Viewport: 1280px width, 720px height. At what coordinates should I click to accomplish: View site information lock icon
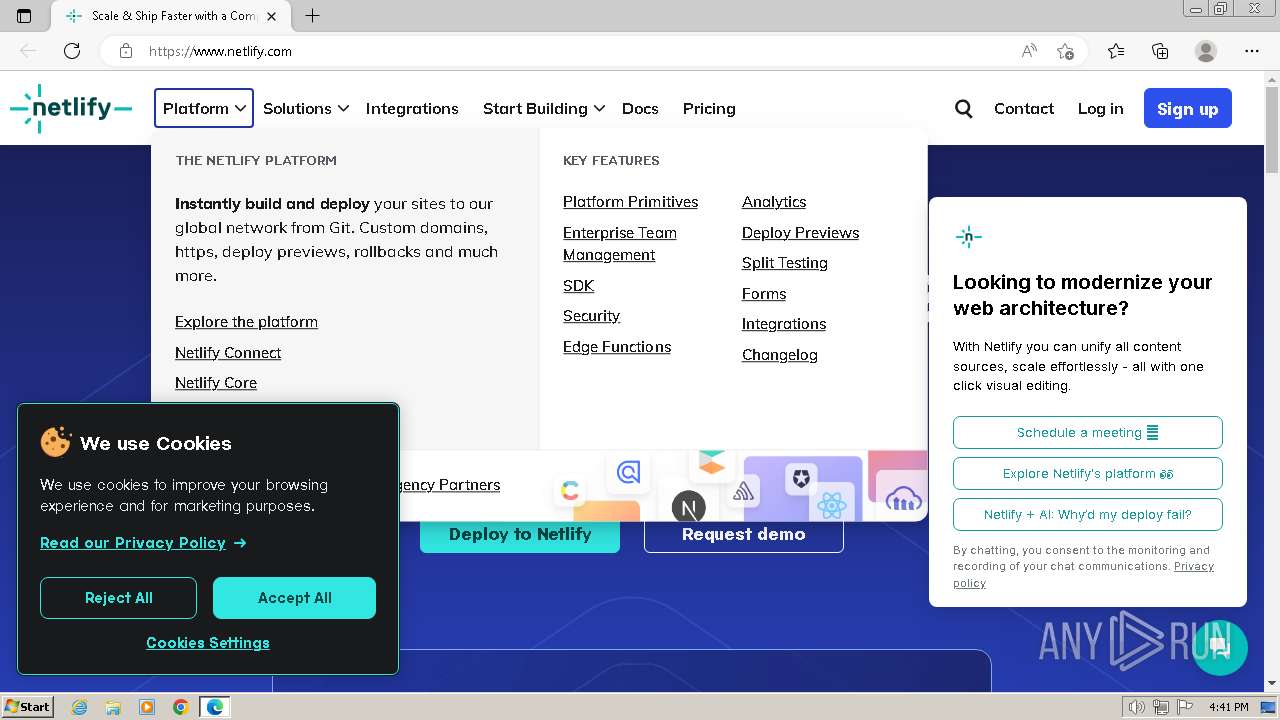click(126, 51)
